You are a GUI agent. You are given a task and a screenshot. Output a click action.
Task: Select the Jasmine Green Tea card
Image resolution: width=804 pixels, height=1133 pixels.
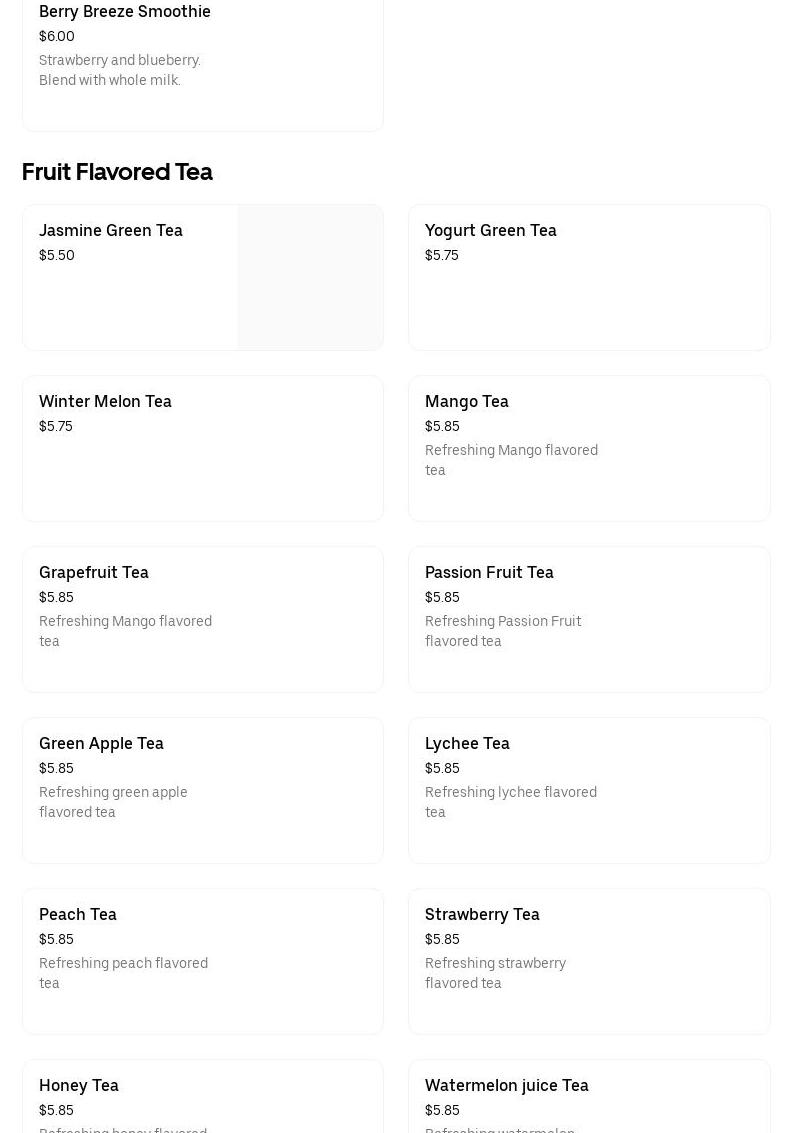tap(202, 277)
